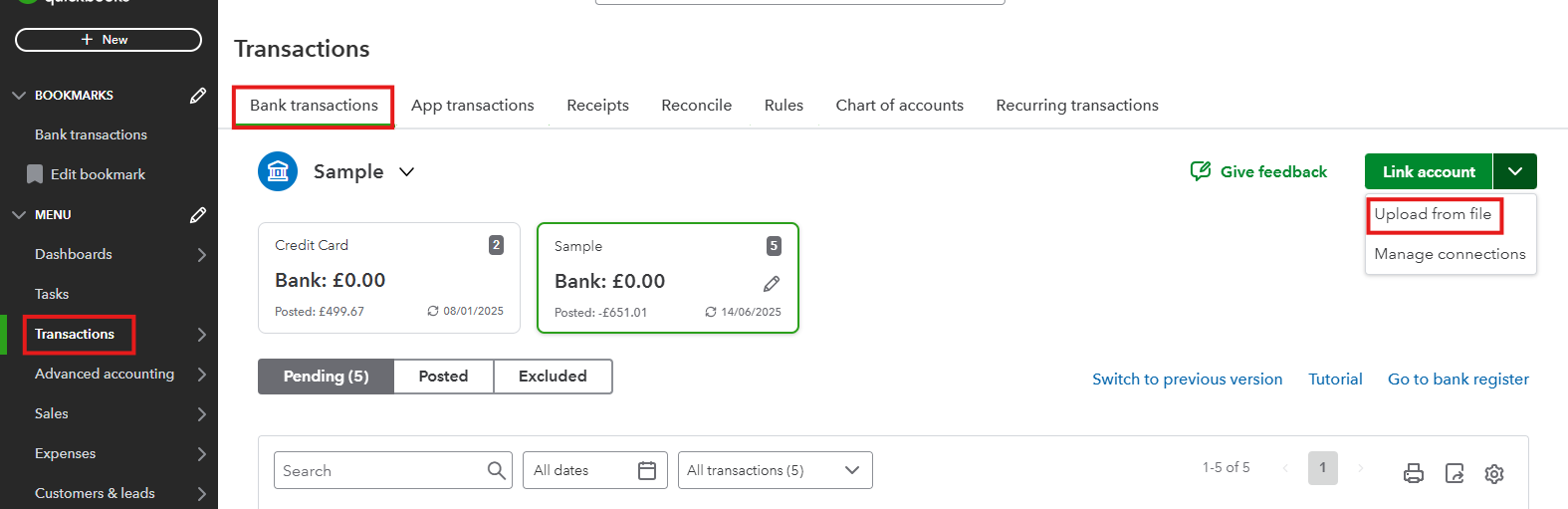
Task: Click the blue bank icon beside Sample
Action: click(x=278, y=171)
